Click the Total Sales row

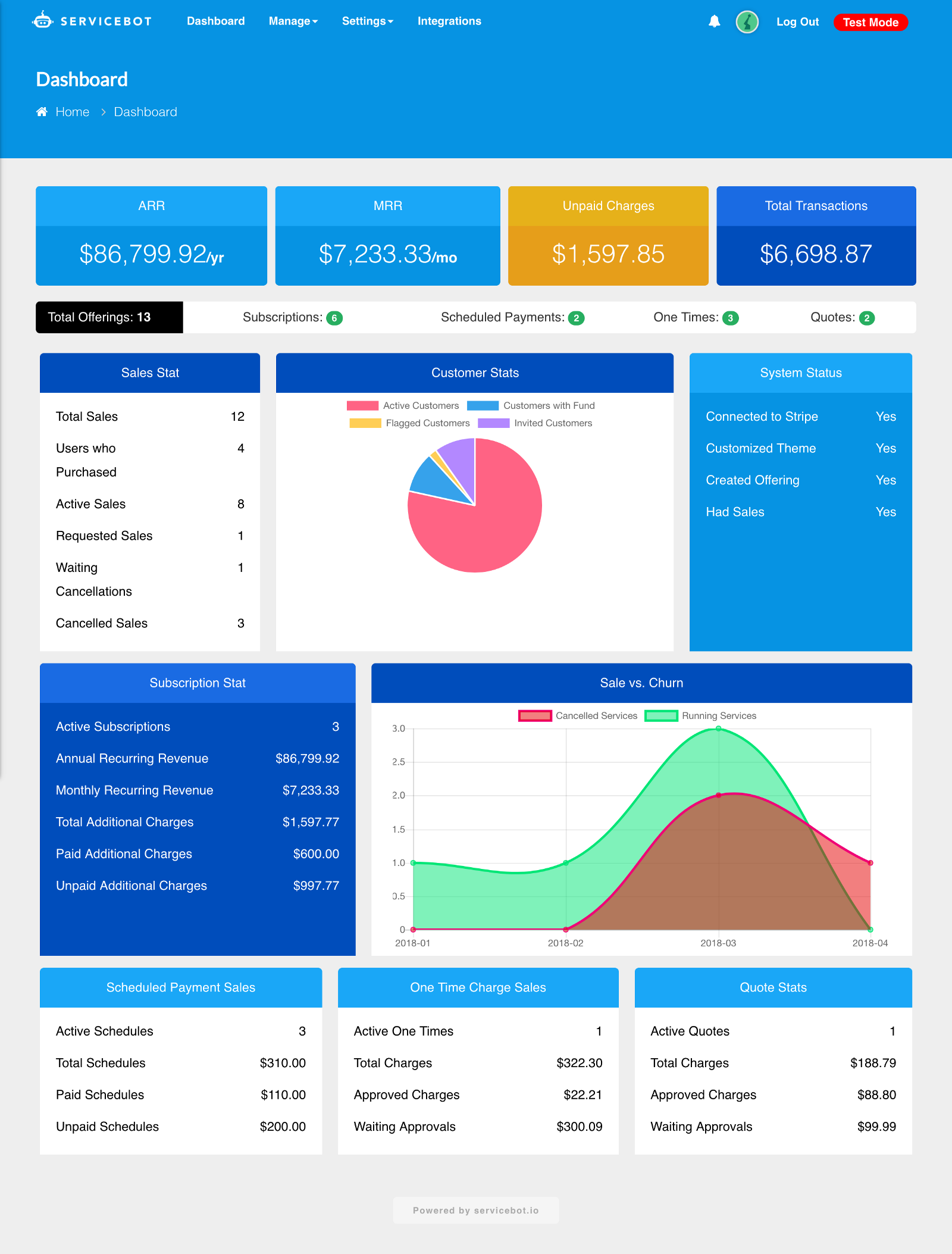pyautogui.click(x=150, y=417)
